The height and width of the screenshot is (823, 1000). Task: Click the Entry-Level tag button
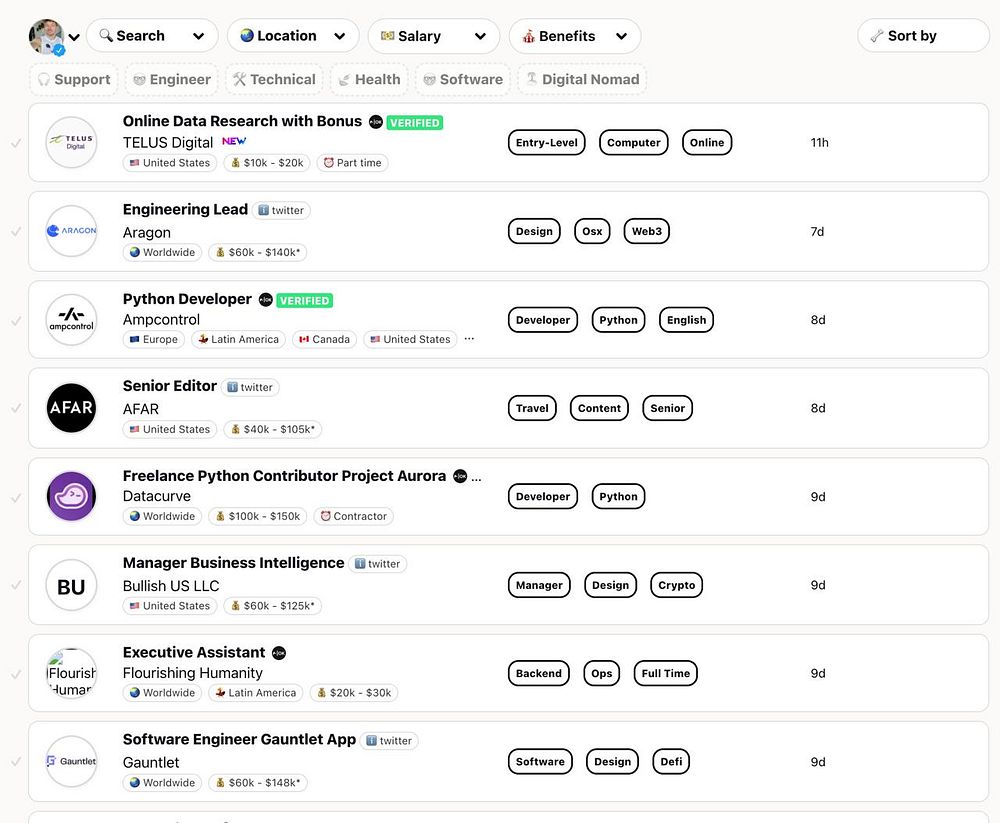coord(547,142)
